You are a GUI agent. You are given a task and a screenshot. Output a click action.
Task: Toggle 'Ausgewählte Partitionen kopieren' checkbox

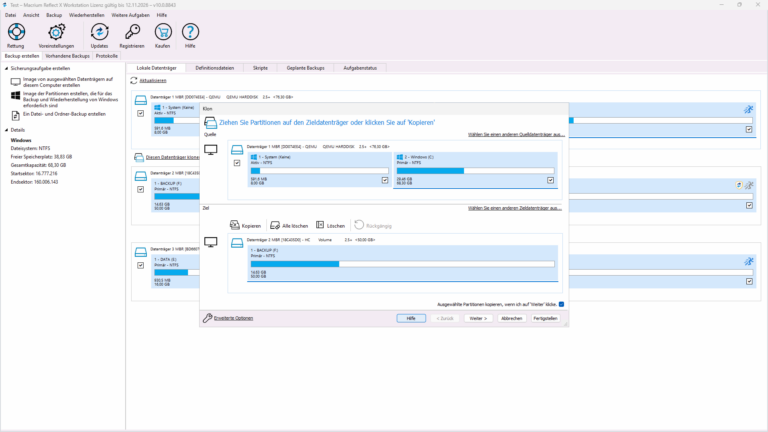[561, 304]
